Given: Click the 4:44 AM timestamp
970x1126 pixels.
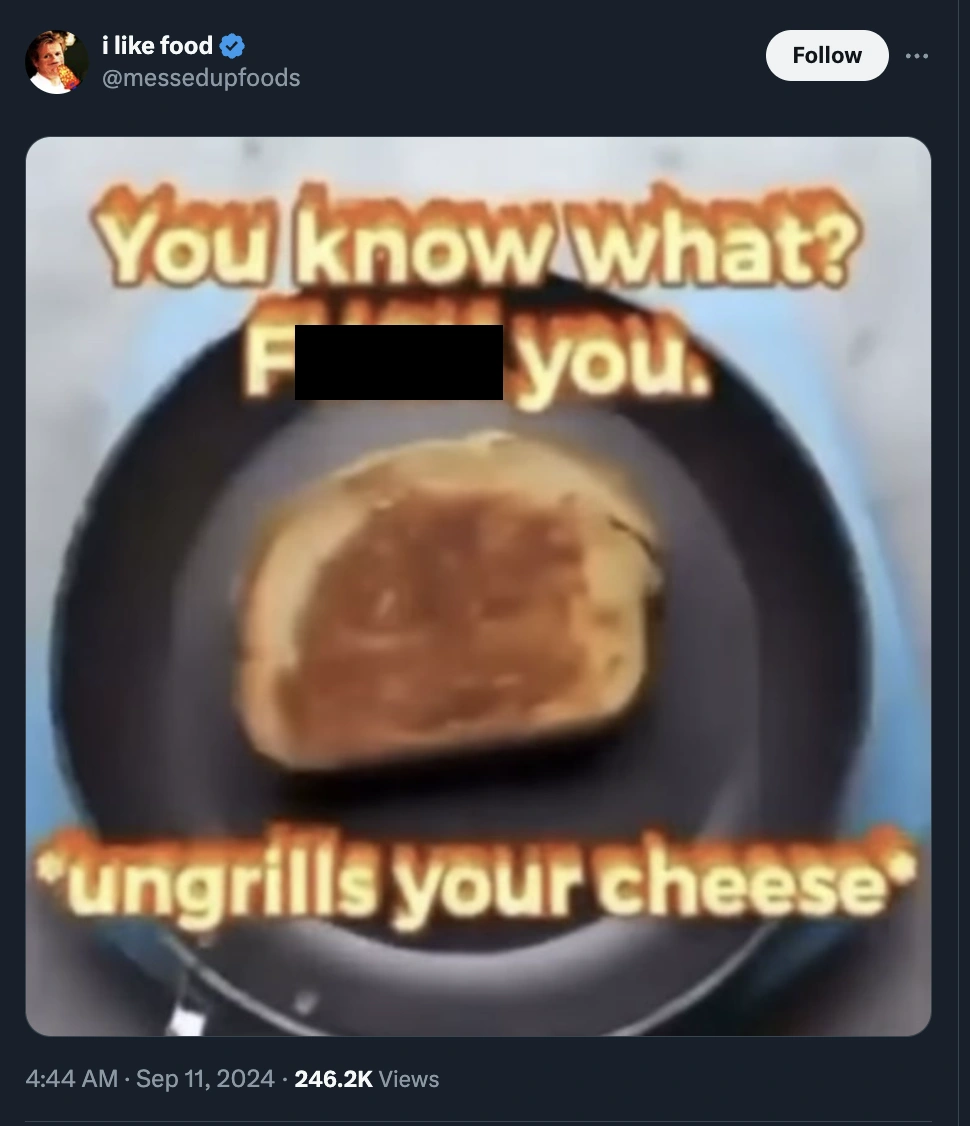Looking at the screenshot, I should (x=71, y=1079).
